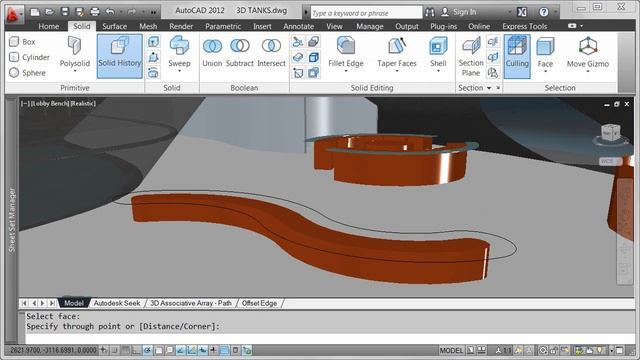Open the [Lobby Bench] view control label
The width and height of the screenshot is (640, 360).
49,103
